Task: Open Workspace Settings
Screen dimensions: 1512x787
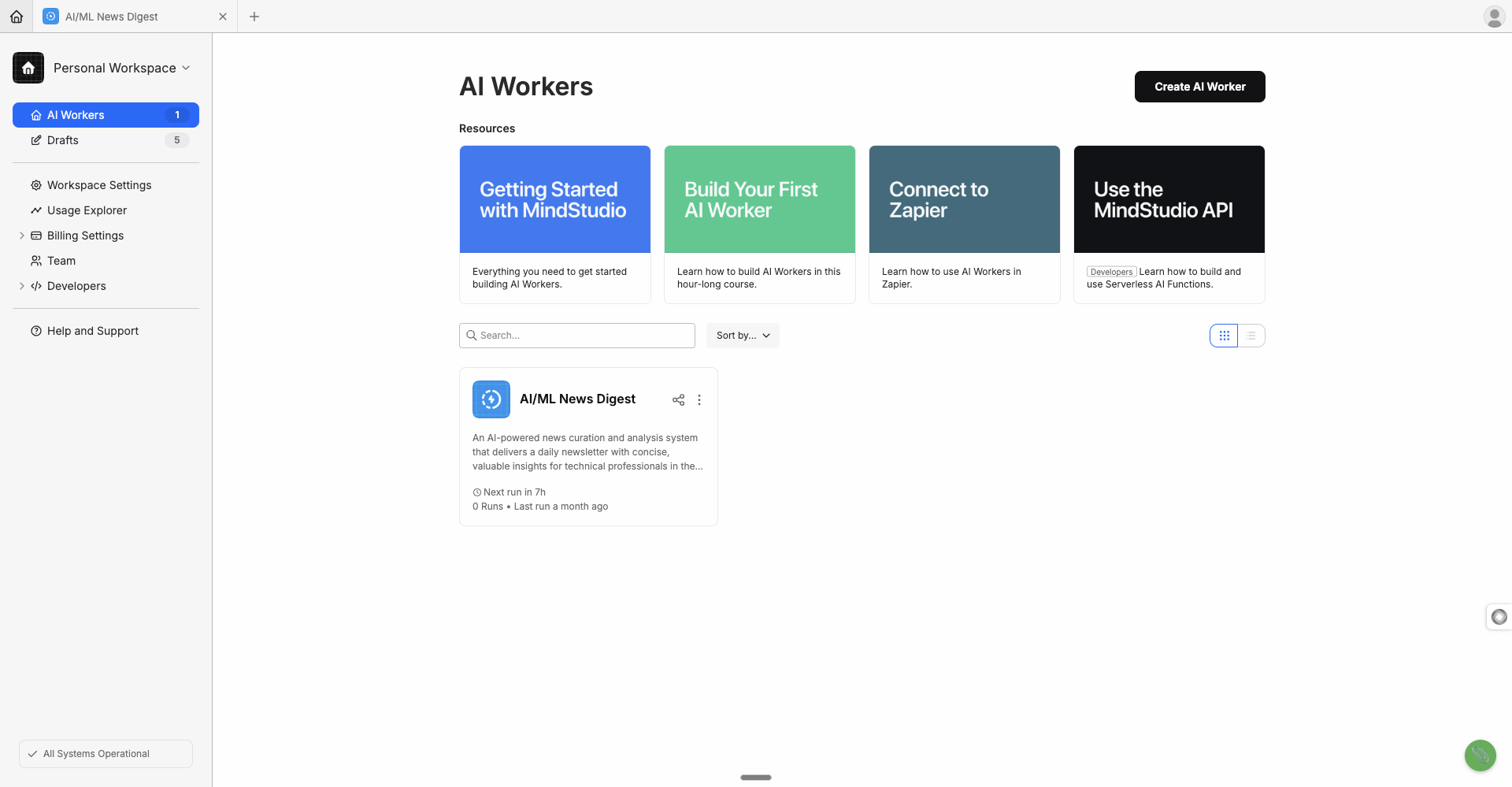Action: 98,185
